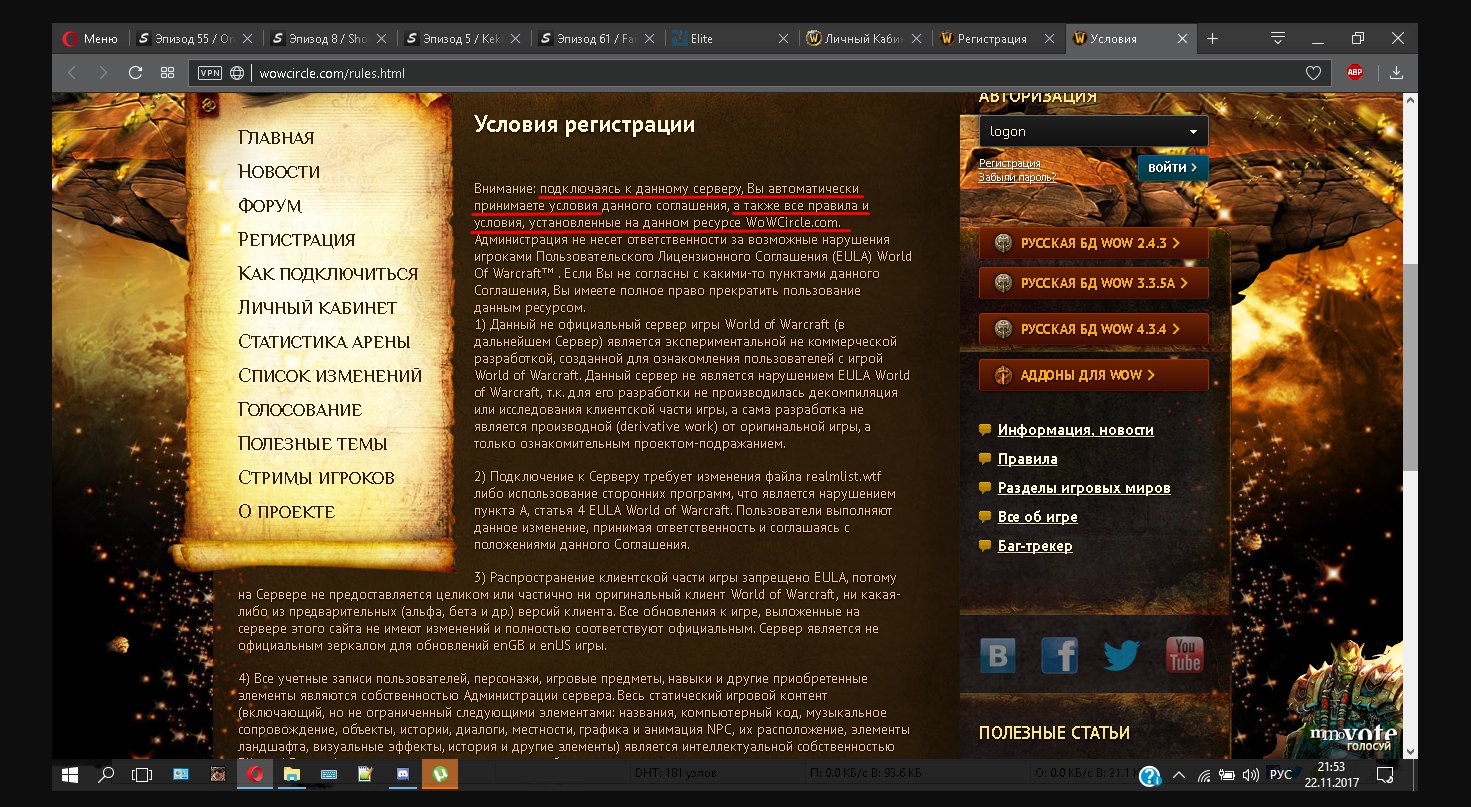Open Аддоны для WoW button
The image size is (1471, 807).
point(1093,375)
